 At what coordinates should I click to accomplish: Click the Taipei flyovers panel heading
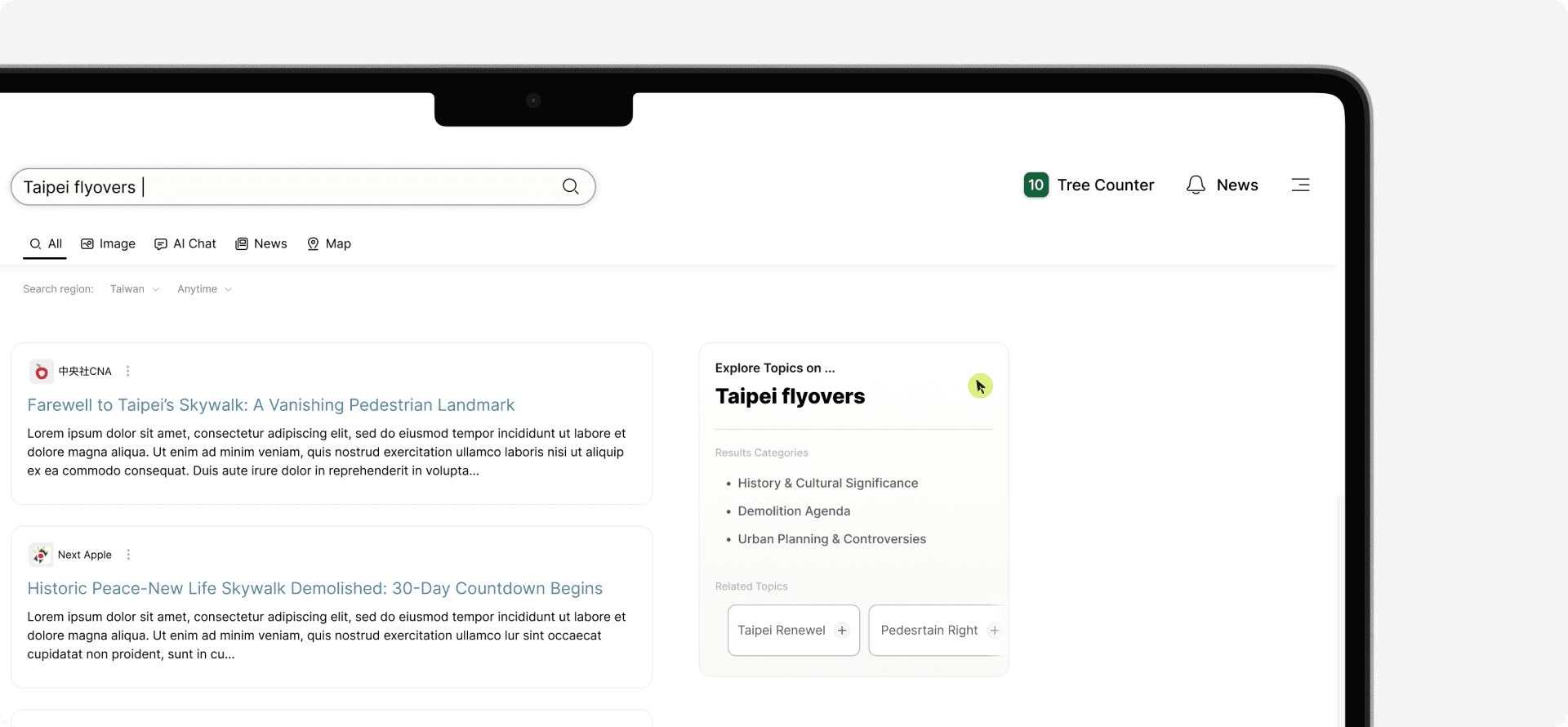click(790, 397)
